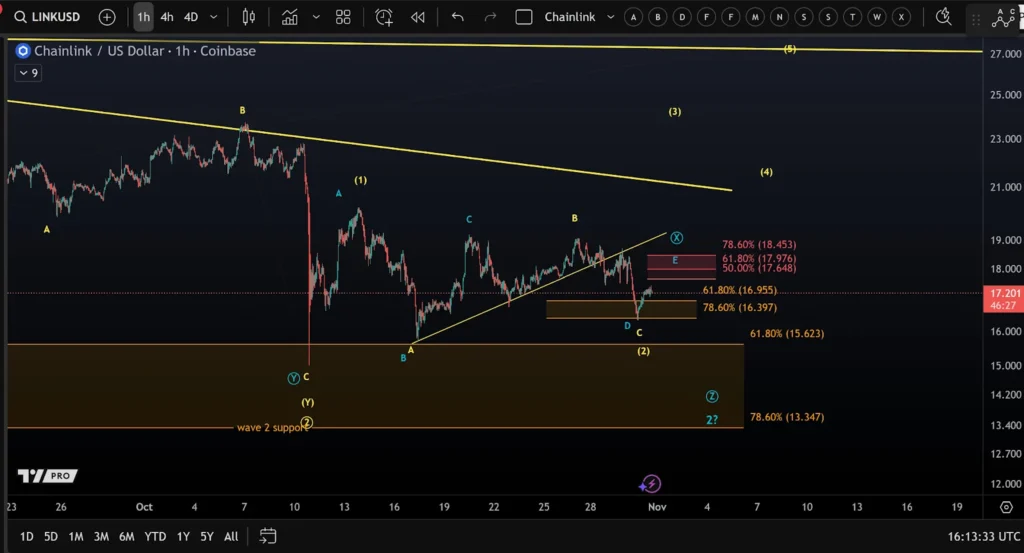
Task: Add a symbol to compare with the plus icon
Action: 107,17
